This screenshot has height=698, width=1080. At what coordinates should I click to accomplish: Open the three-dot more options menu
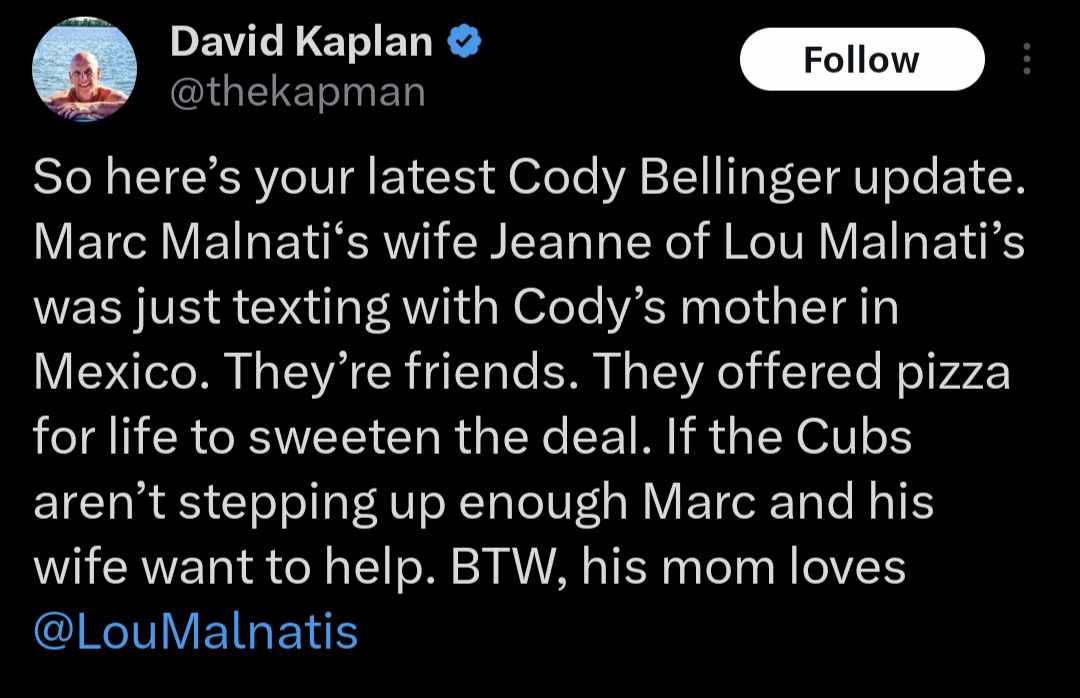(x=1026, y=59)
